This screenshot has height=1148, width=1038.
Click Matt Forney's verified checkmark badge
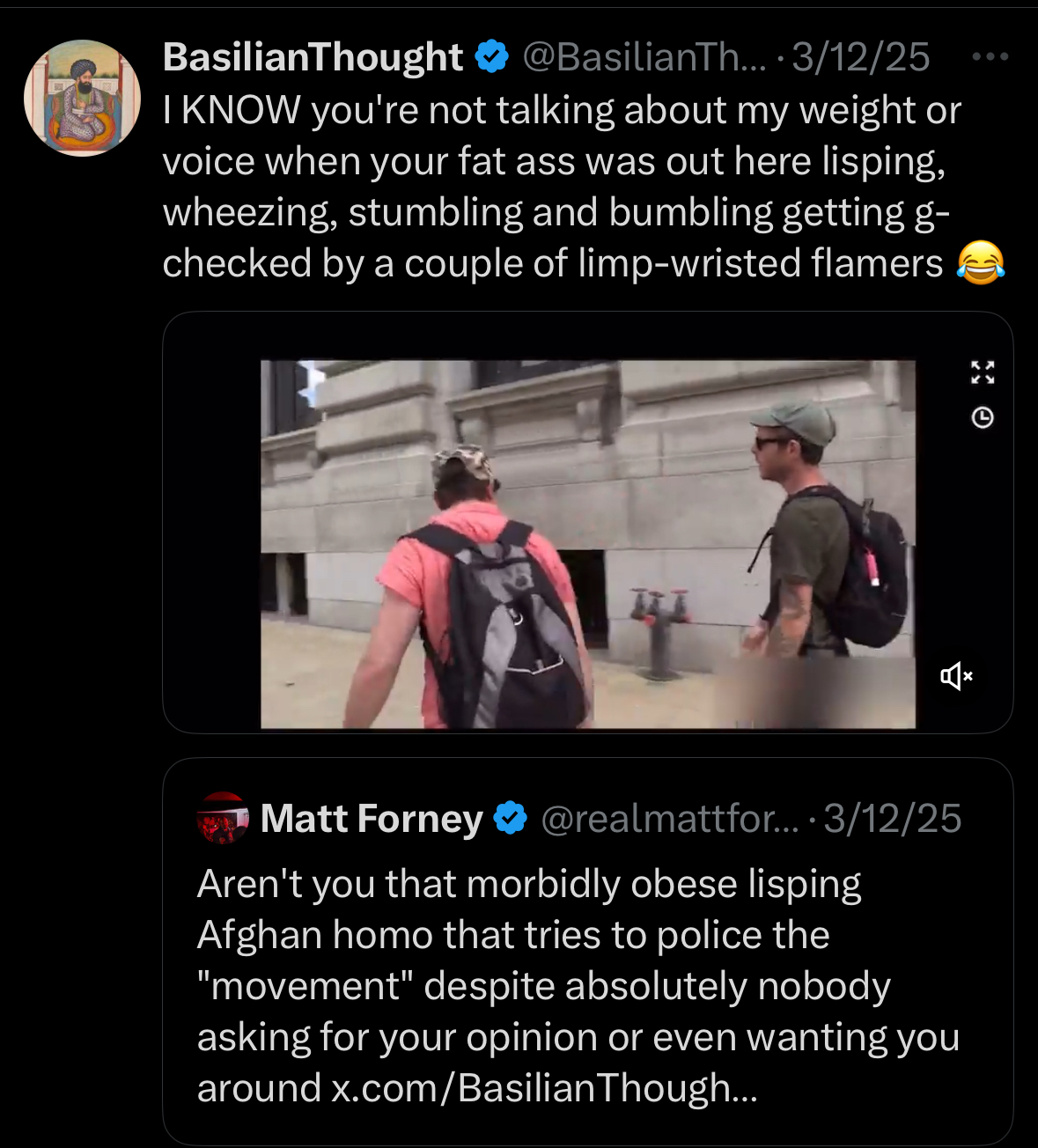coord(511,819)
